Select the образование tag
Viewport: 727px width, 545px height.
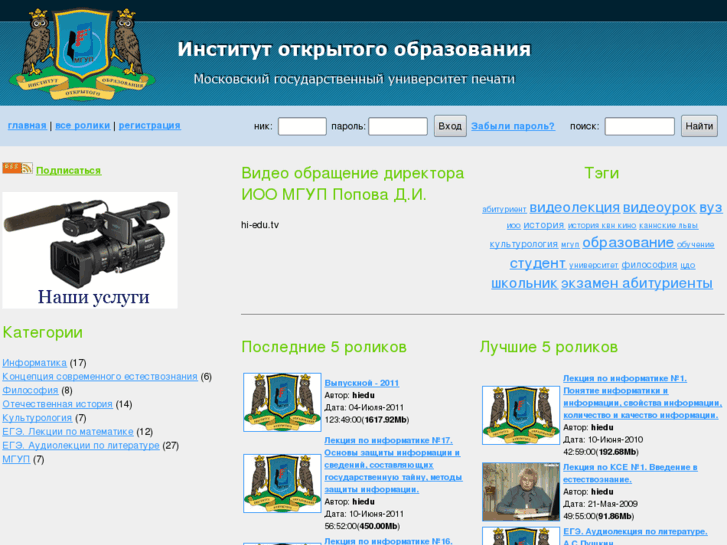(x=628, y=243)
